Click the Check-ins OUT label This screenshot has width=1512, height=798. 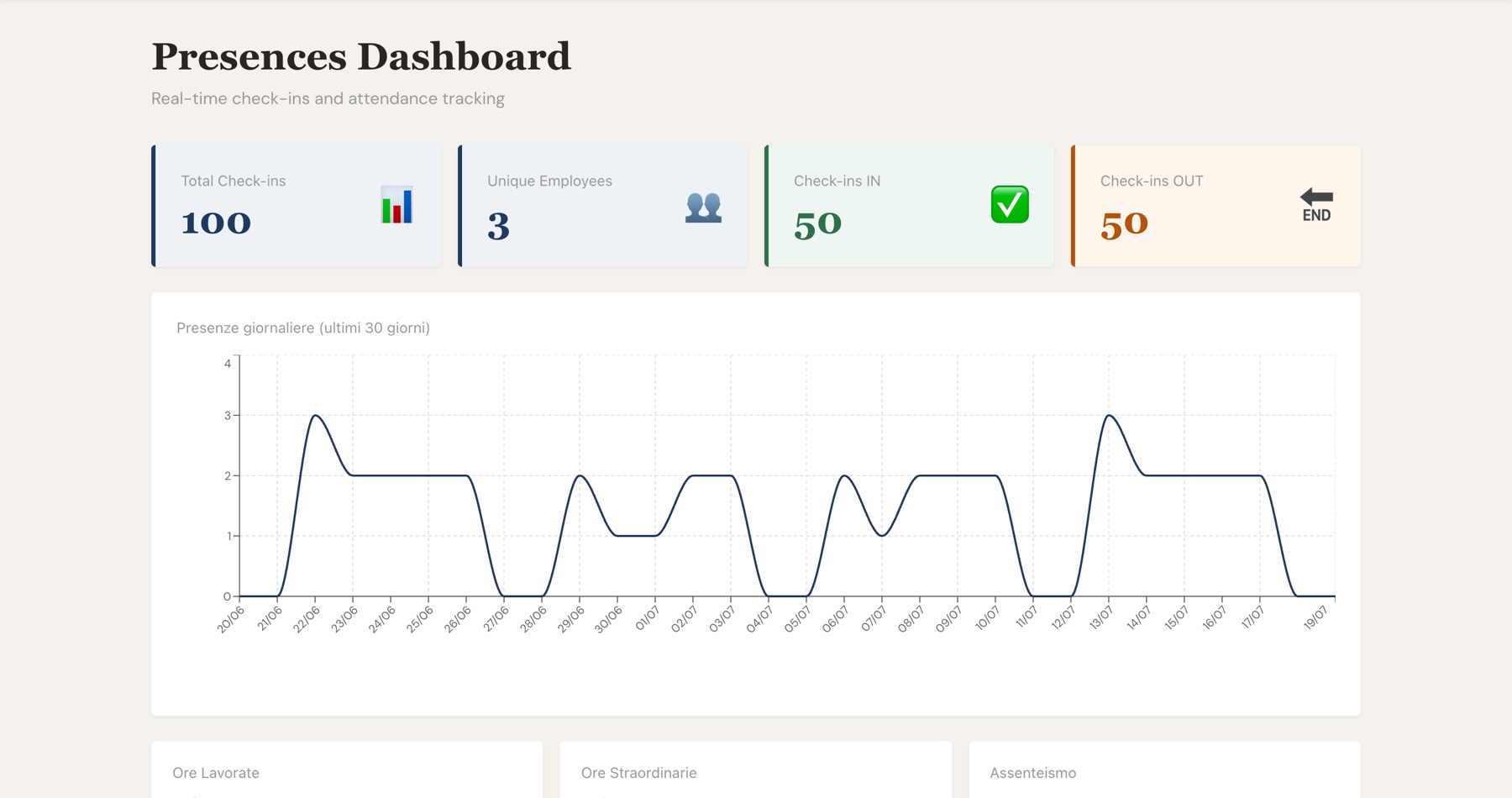click(1152, 181)
